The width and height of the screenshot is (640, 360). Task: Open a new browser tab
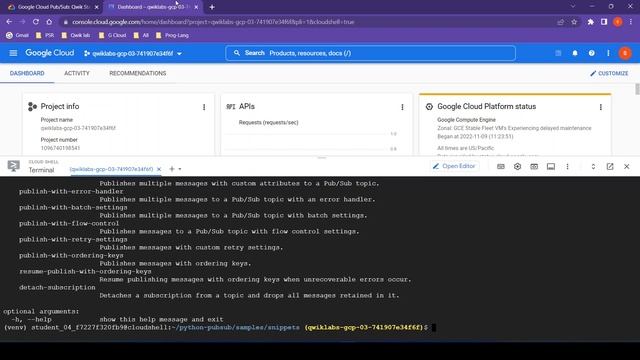212,7
